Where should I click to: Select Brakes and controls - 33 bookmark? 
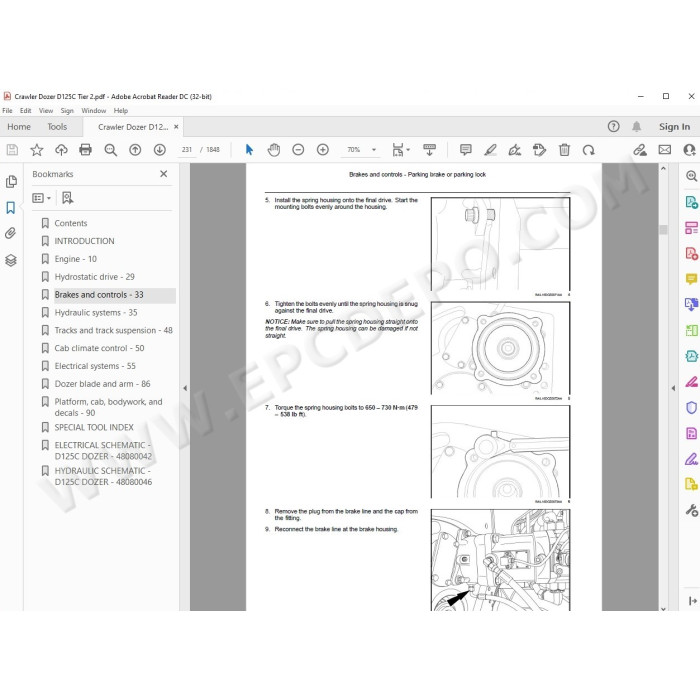99,295
